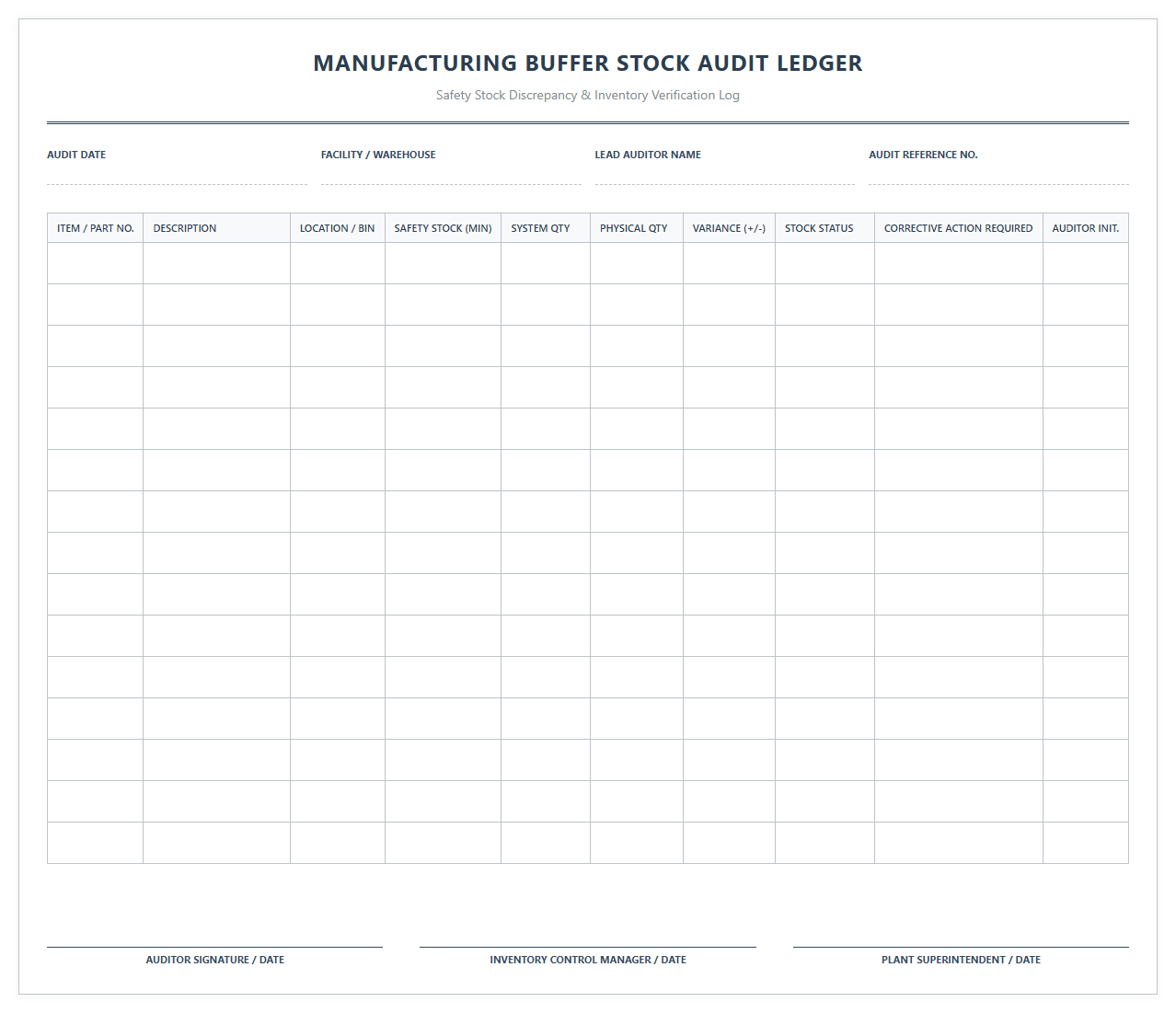Click the Audit Date input line
Viewport: 1176px width, 1013px height.
pyautogui.click(x=177, y=174)
